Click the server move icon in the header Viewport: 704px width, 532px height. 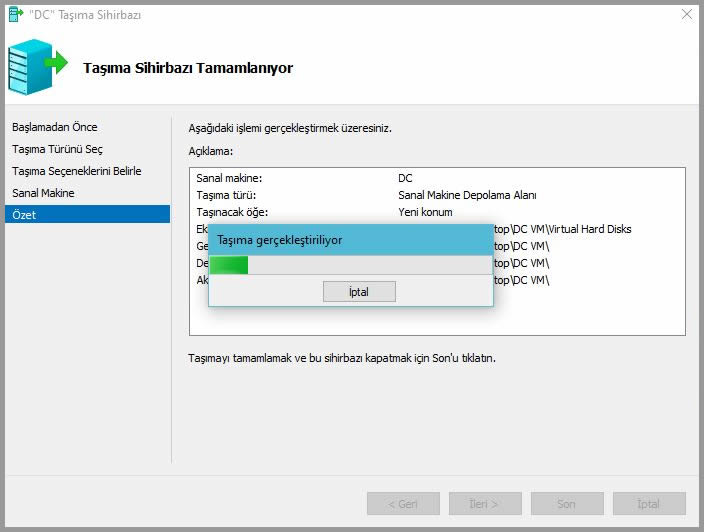(x=37, y=66)
